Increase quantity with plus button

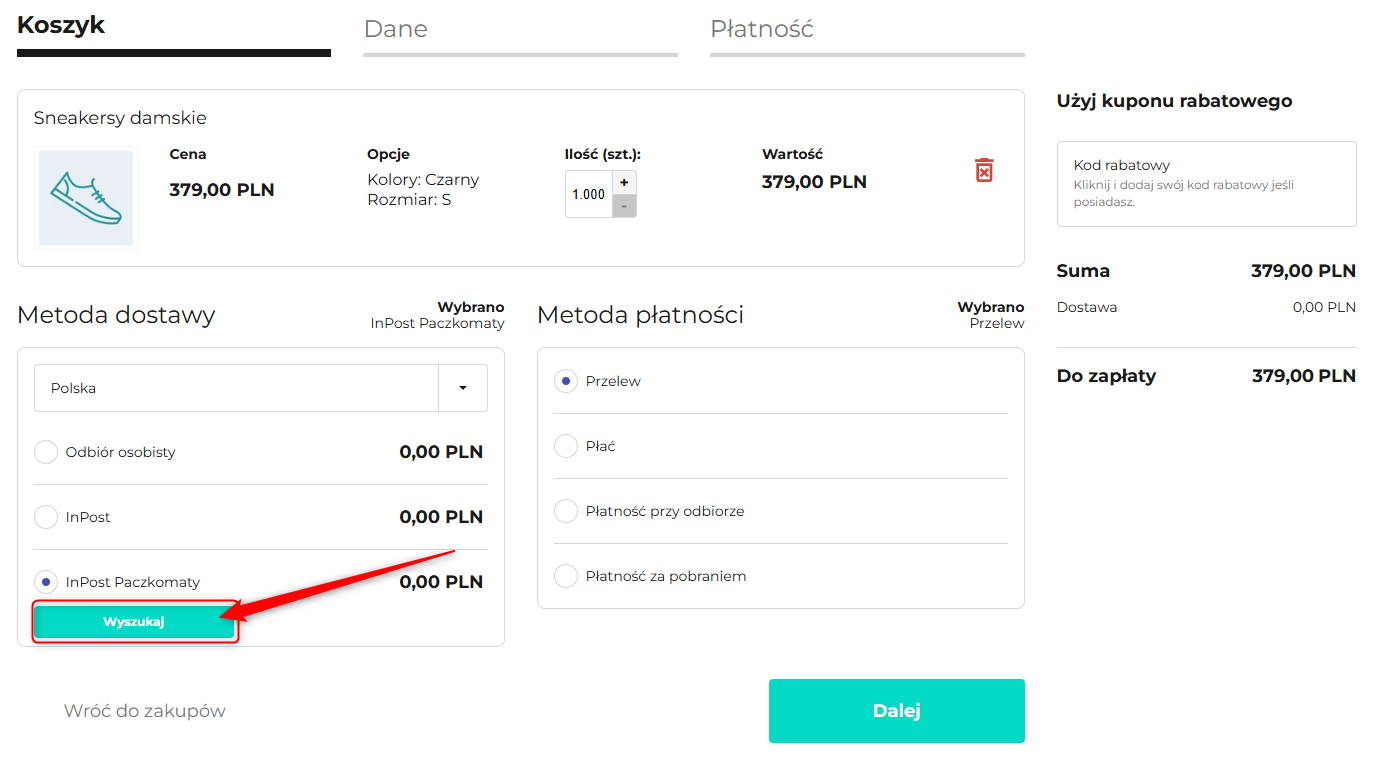tap(624, 182)
